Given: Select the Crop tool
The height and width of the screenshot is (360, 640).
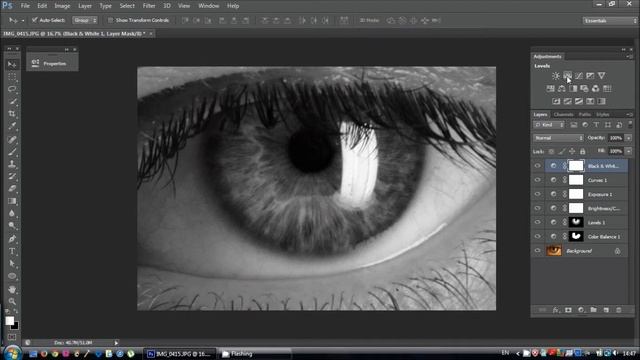Looking at the screenshot, I should click(x=12, y=114).
